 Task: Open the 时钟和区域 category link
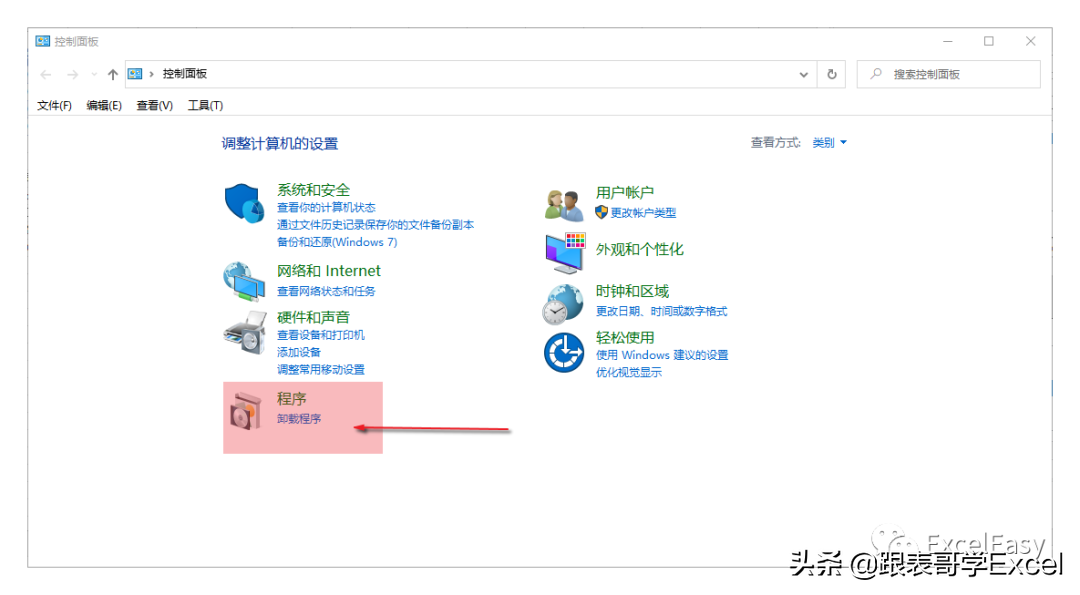click(632, 291)
